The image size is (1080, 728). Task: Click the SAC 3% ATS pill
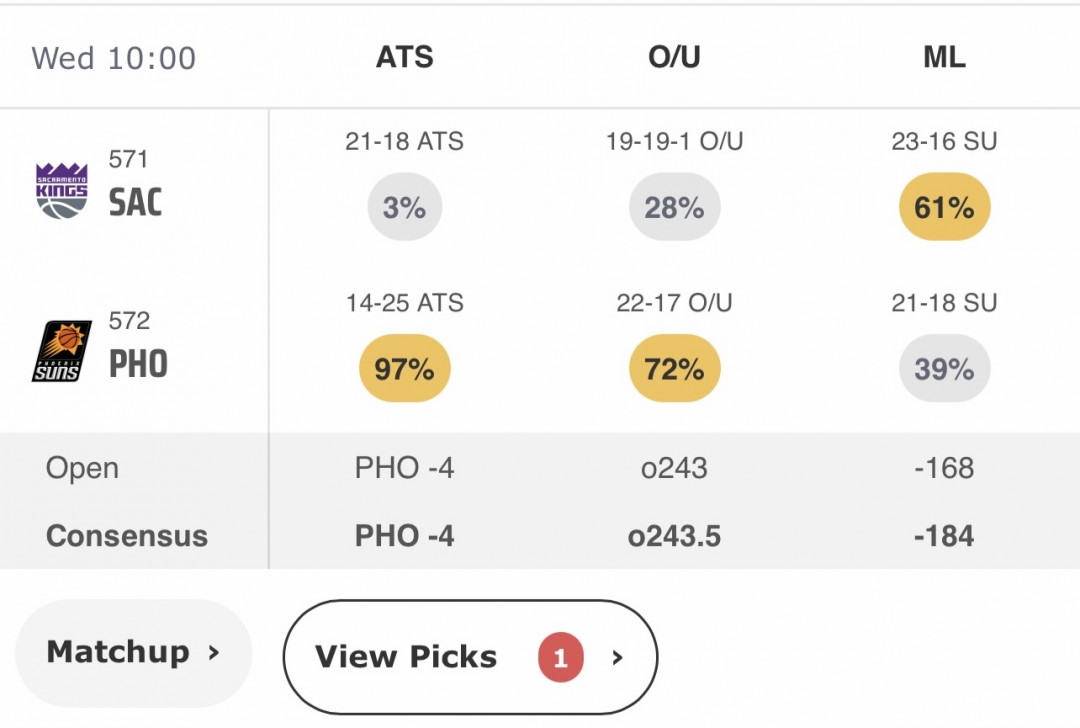click(x=404, y=207)
